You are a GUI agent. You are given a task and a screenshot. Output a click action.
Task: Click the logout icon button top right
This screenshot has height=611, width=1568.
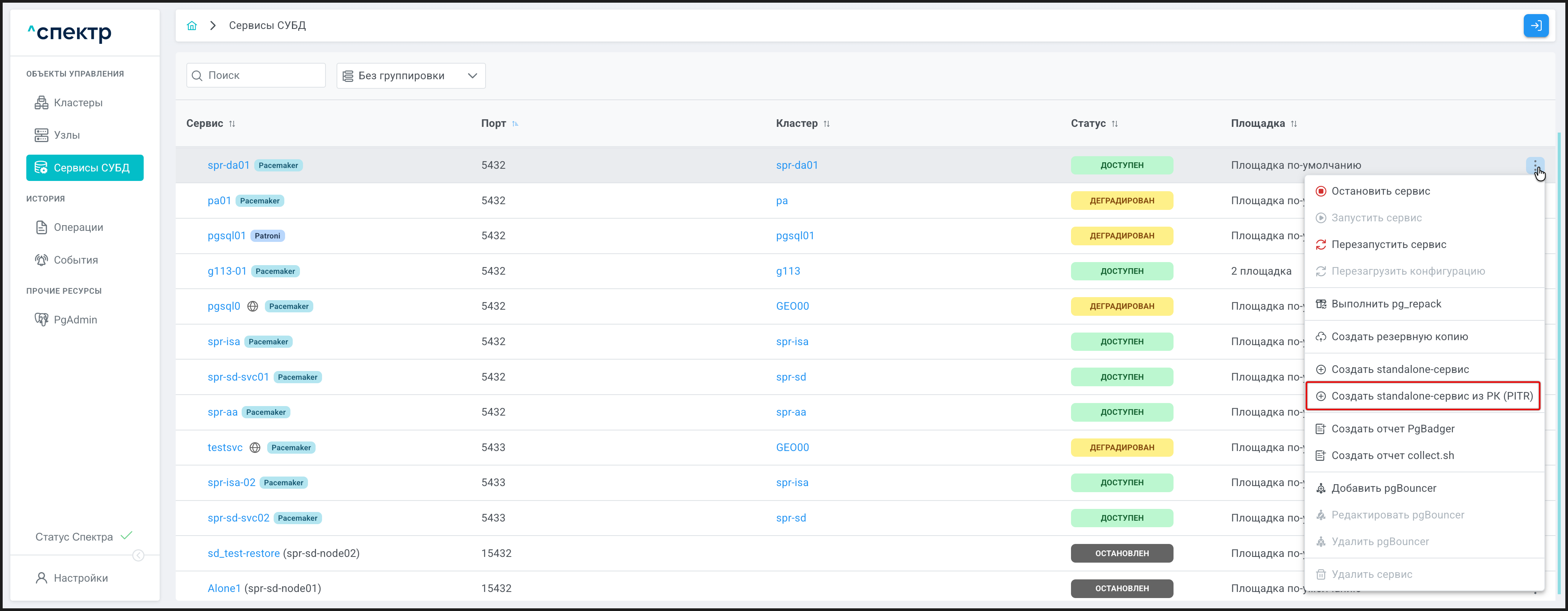(1535, 26)
